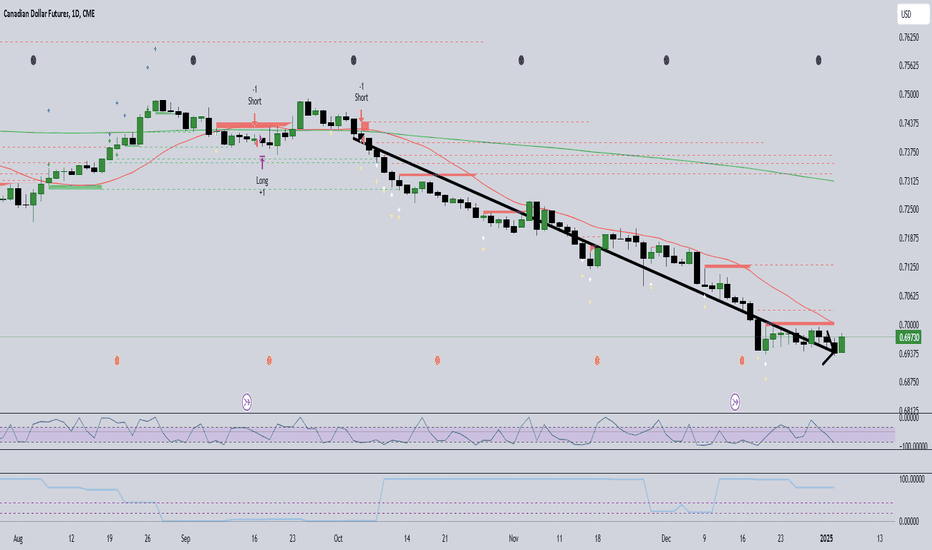
Task: Click the orange event marker in mid-December
Action: (742, 360)
